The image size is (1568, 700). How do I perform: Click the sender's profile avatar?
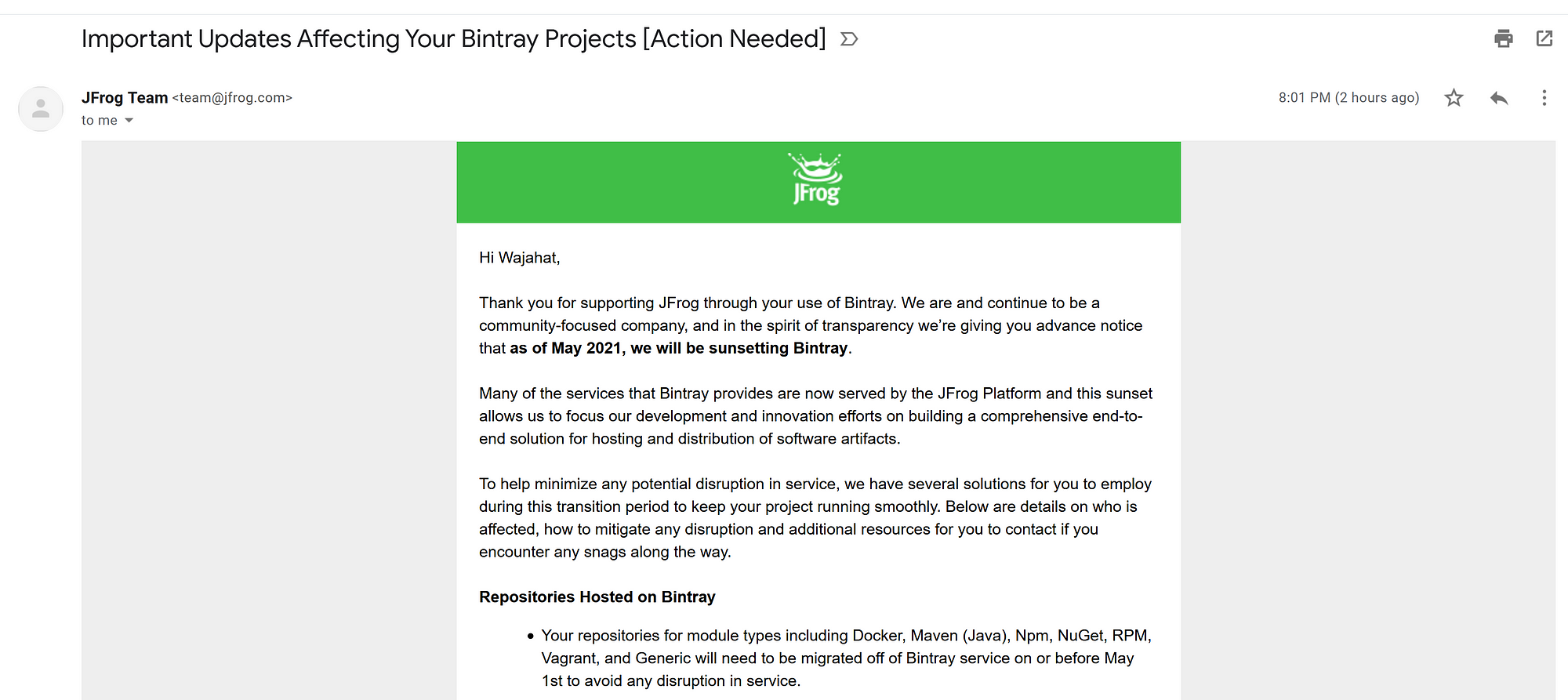41,109
